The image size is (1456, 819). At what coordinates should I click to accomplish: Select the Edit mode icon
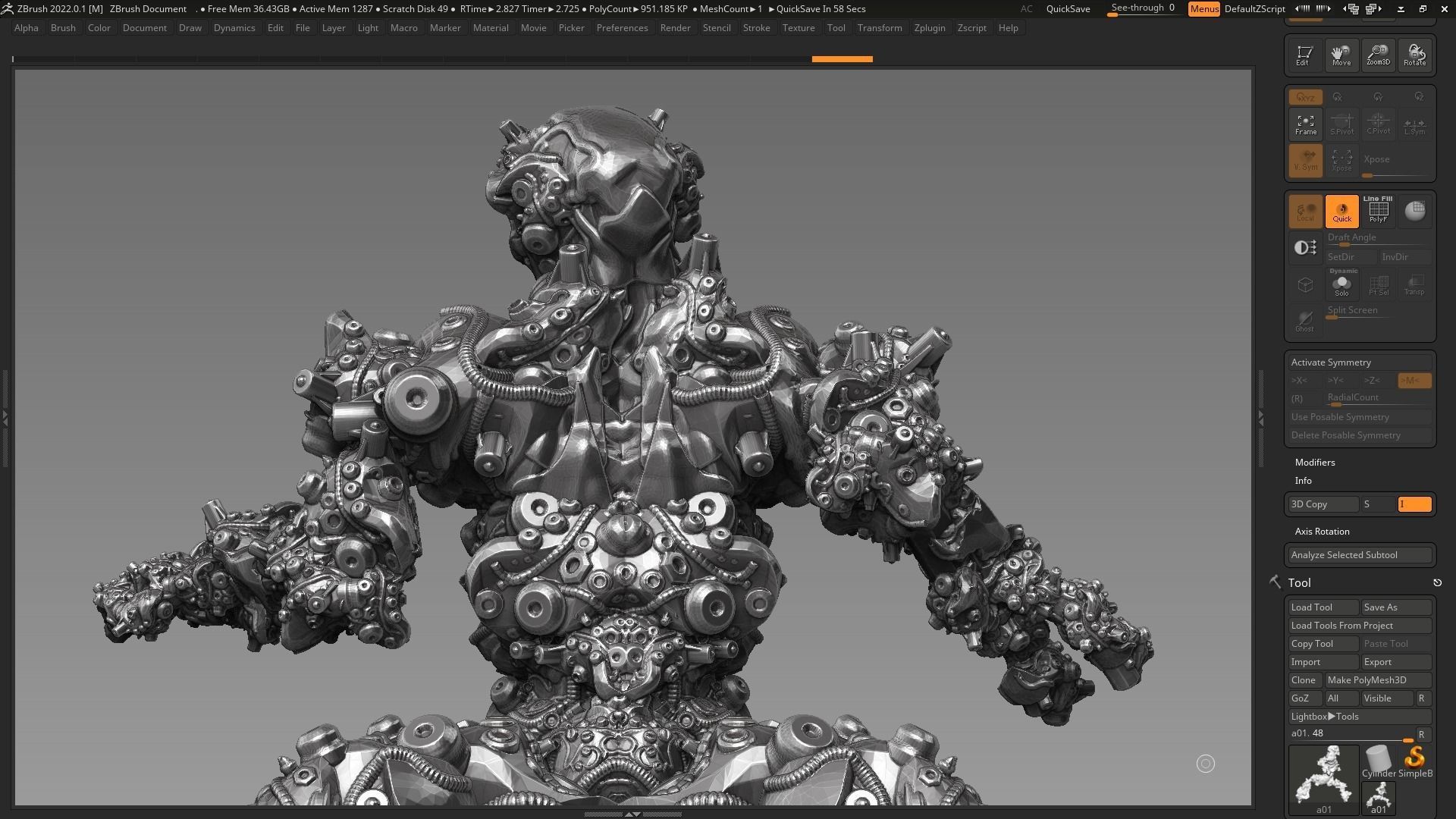(x=1304, y=55)
